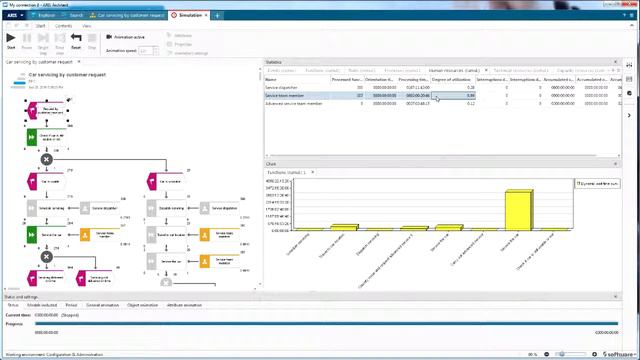Image resolution: width=640 pixels, height=360 pixels.
Task: Open the Contents ribbon tab
Action: coord(63,26)
